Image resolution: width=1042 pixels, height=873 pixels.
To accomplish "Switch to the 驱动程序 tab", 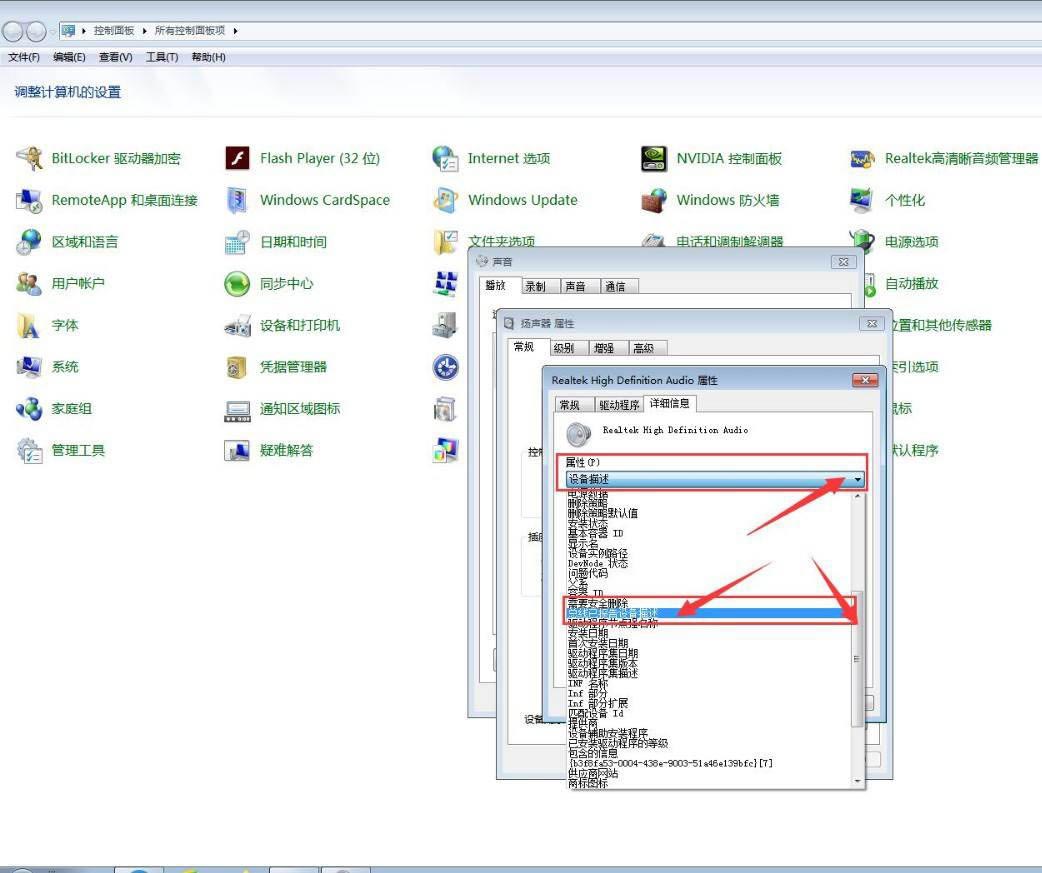I will tap(619, 404).
